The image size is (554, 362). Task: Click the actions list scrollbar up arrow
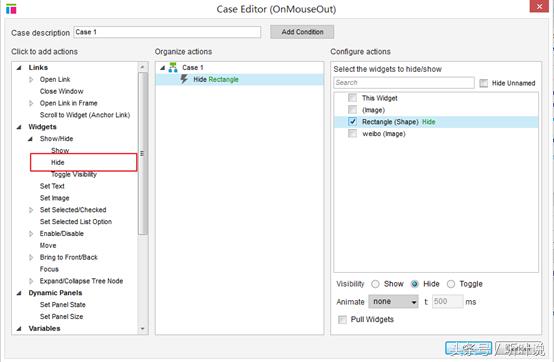pyautogui.click(x=142, y=67)
